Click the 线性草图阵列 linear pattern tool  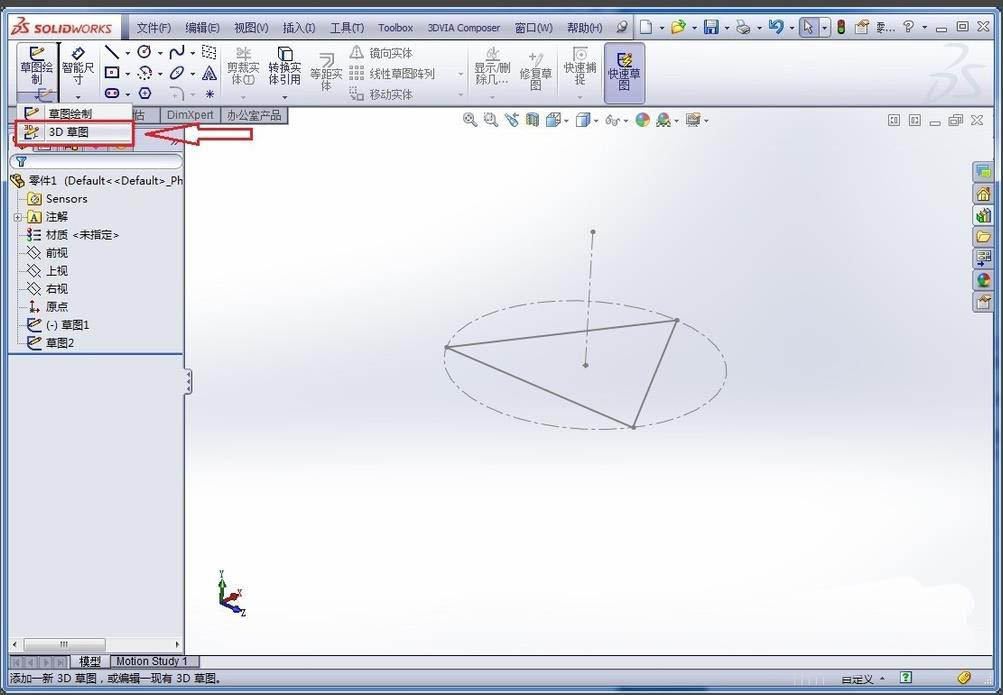pos(392,74)
